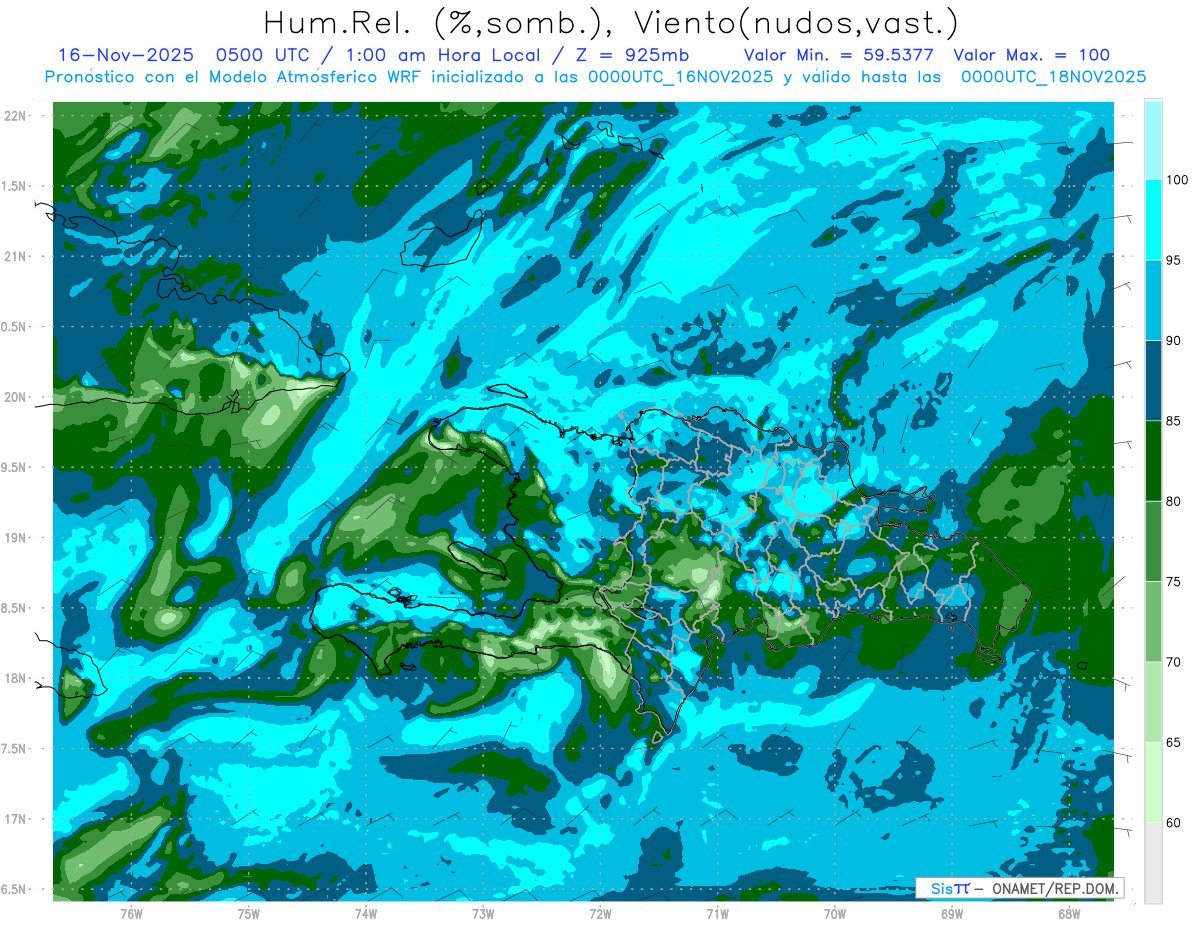The image size is (1200, 927).
Task: Click the longitude axis label '70W'
Action: point(835,913)
